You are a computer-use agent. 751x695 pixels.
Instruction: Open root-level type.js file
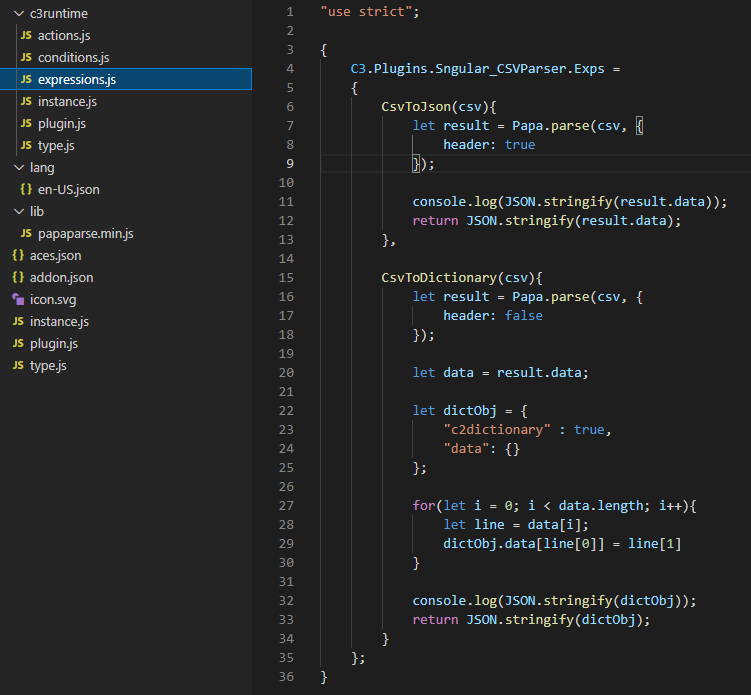pos(48,366)
